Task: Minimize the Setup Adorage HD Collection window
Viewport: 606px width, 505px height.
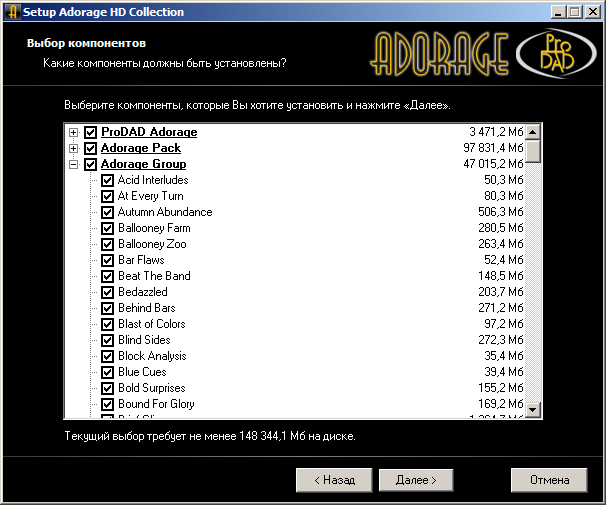Action: point(558,12)
